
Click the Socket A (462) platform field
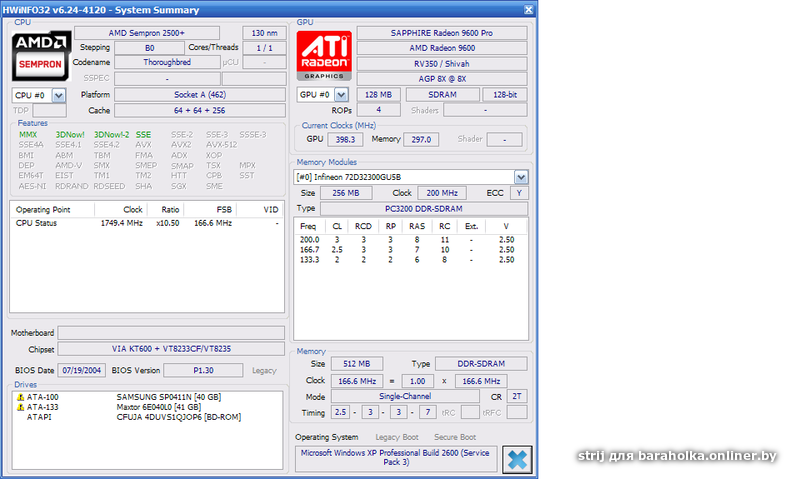pyautogui.click(x=200, y=95)
